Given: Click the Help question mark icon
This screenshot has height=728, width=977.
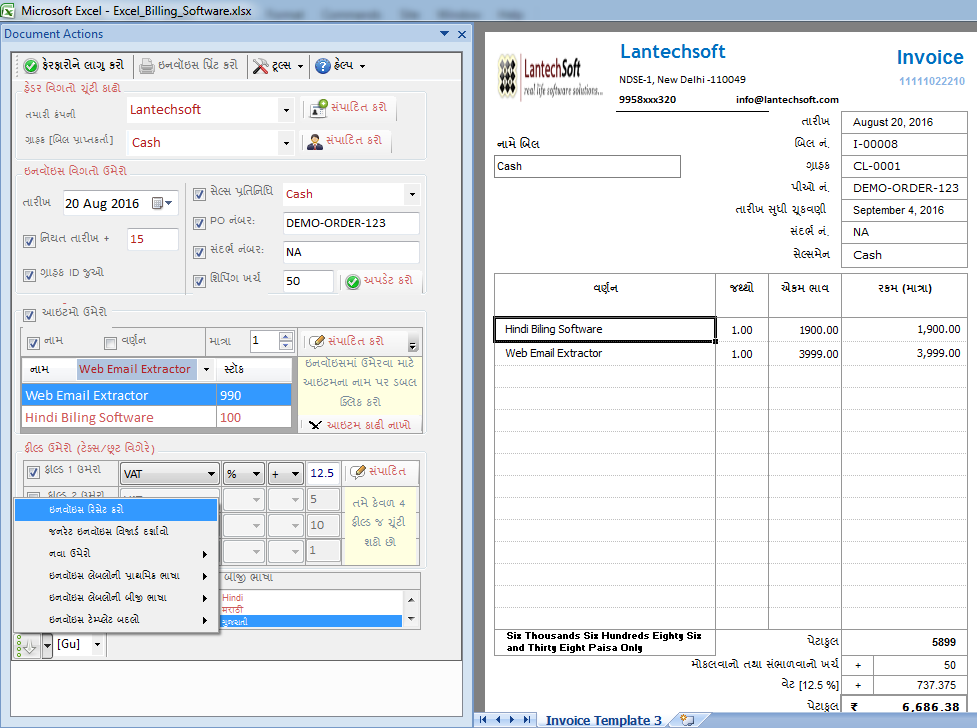Looking at the screenshot, I should [322, 65].
